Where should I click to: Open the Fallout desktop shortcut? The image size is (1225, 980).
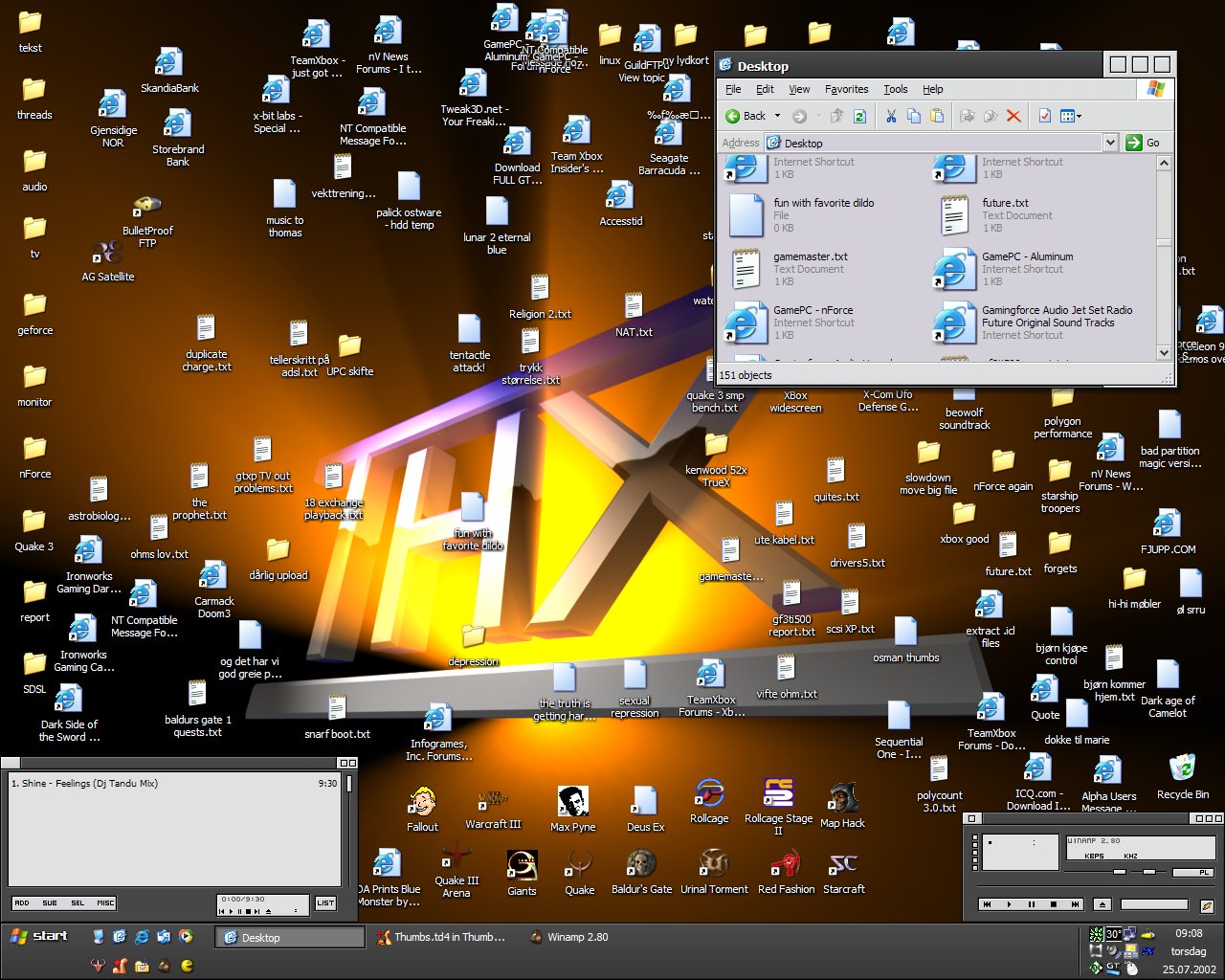422,810
